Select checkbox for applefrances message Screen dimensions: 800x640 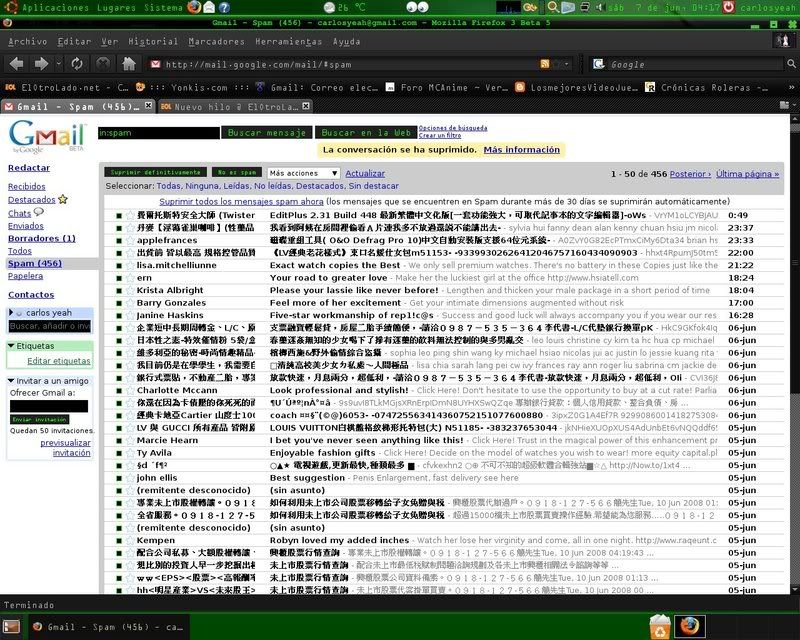[118, 240]
